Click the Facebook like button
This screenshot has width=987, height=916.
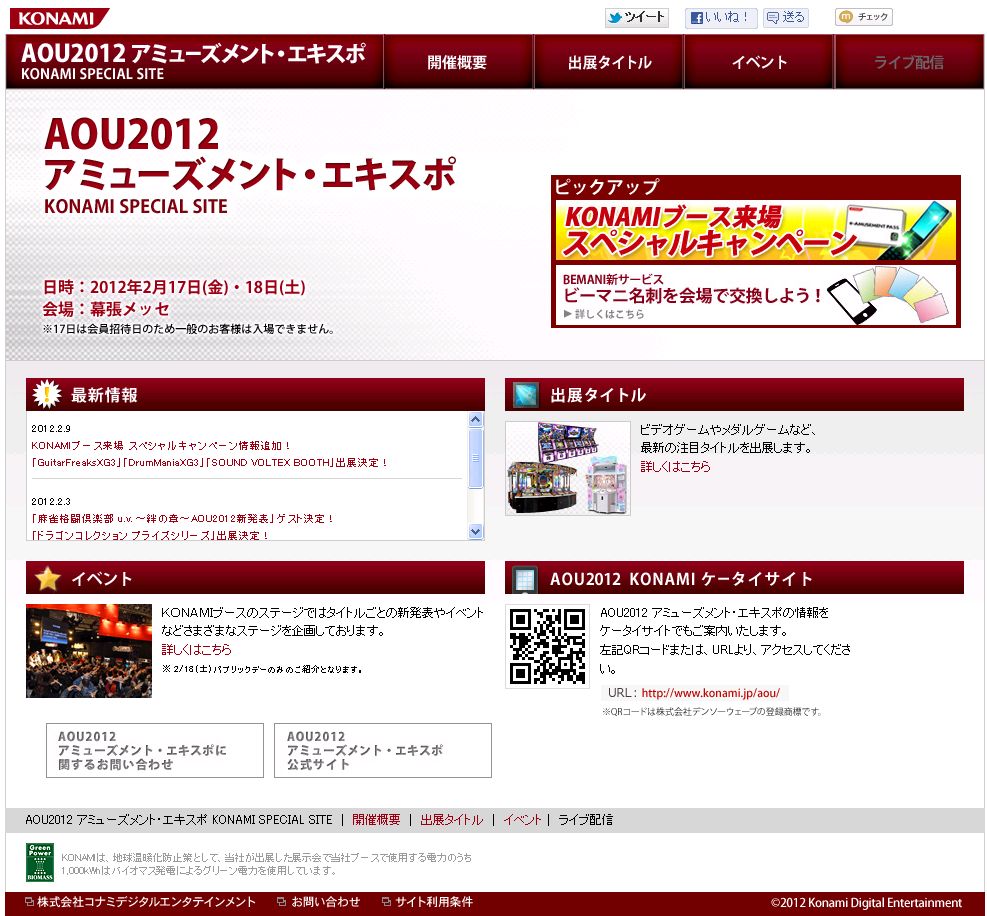(x=721, y=18)
